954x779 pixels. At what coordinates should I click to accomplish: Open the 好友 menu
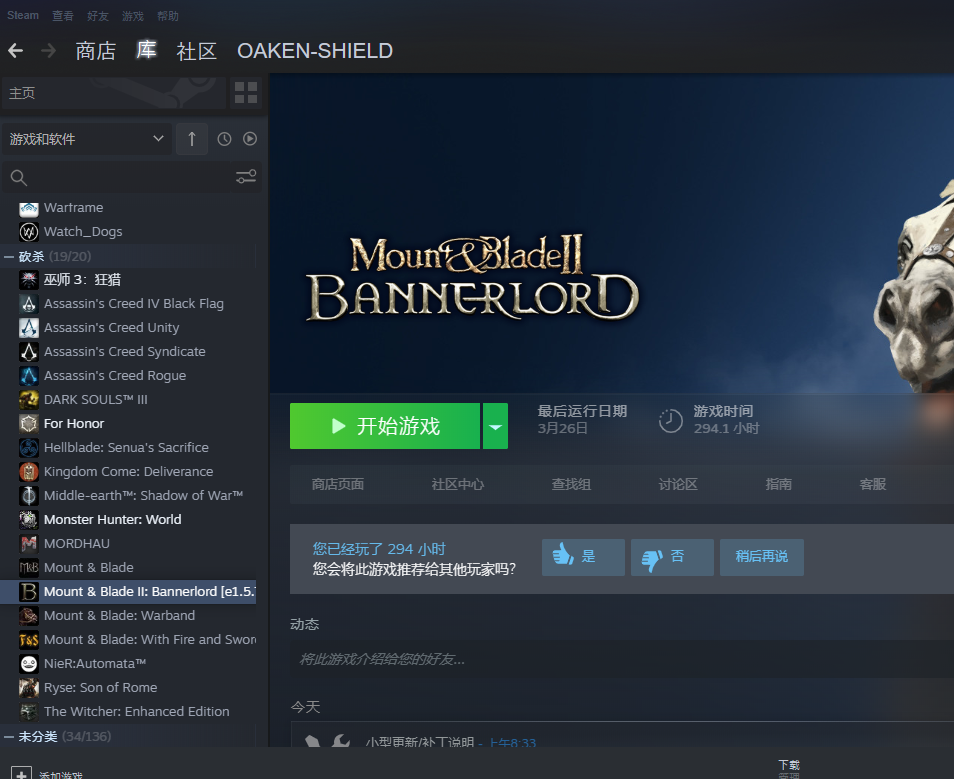click(97, 16)
